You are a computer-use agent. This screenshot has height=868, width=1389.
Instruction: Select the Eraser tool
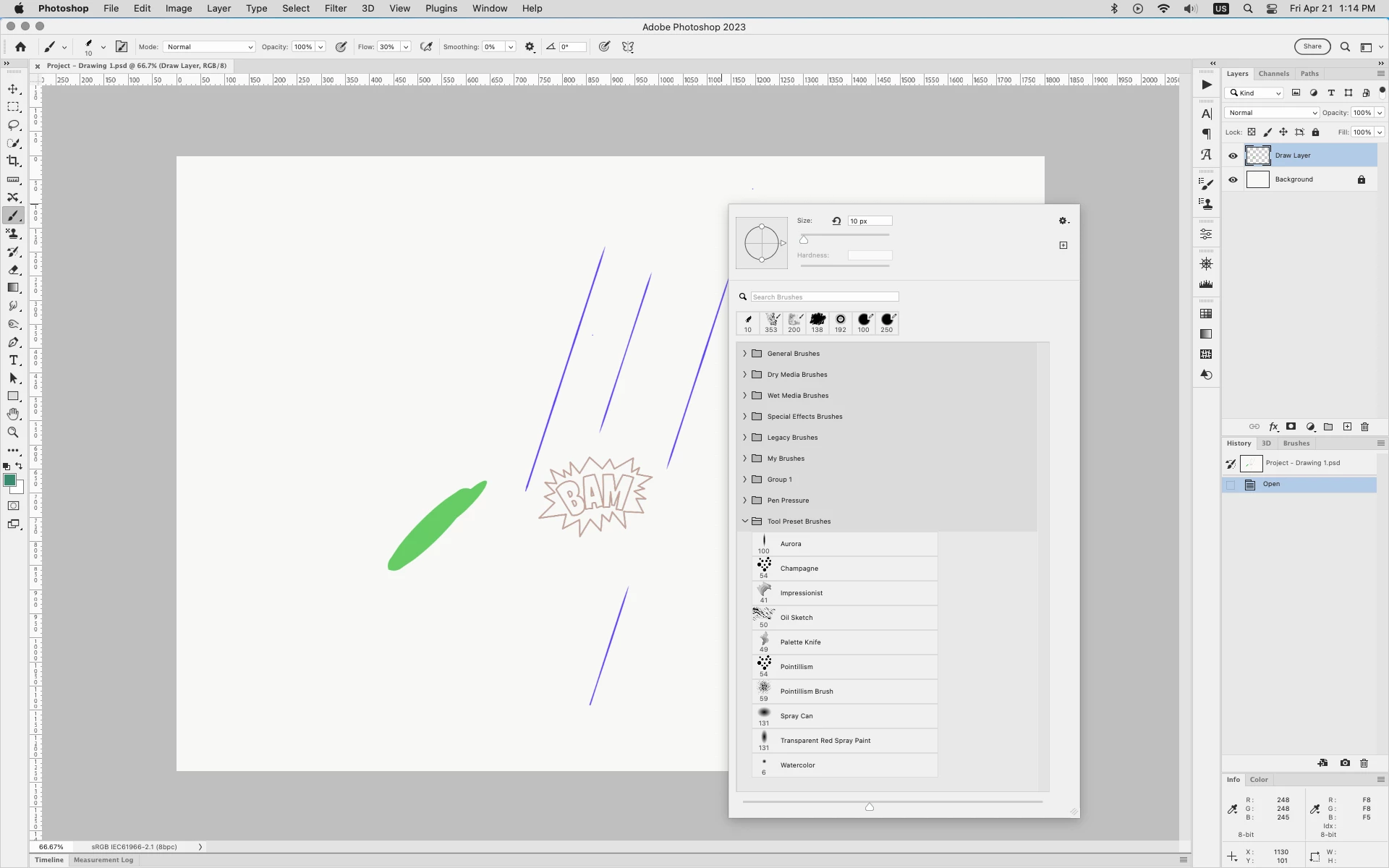tap(13, 270)
